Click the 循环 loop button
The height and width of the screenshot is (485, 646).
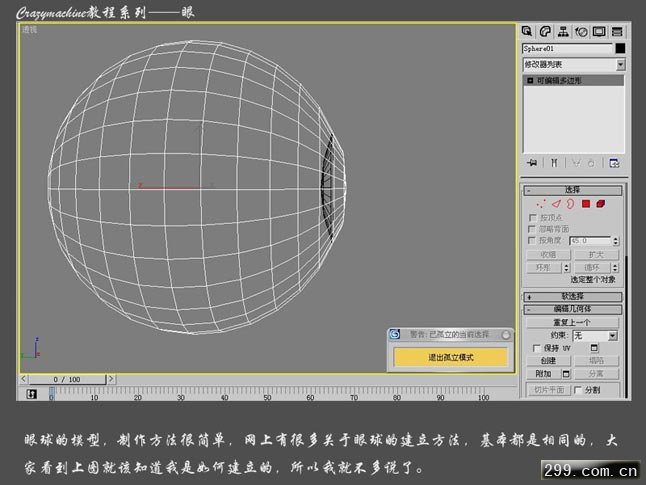click(x=592, y=268)
